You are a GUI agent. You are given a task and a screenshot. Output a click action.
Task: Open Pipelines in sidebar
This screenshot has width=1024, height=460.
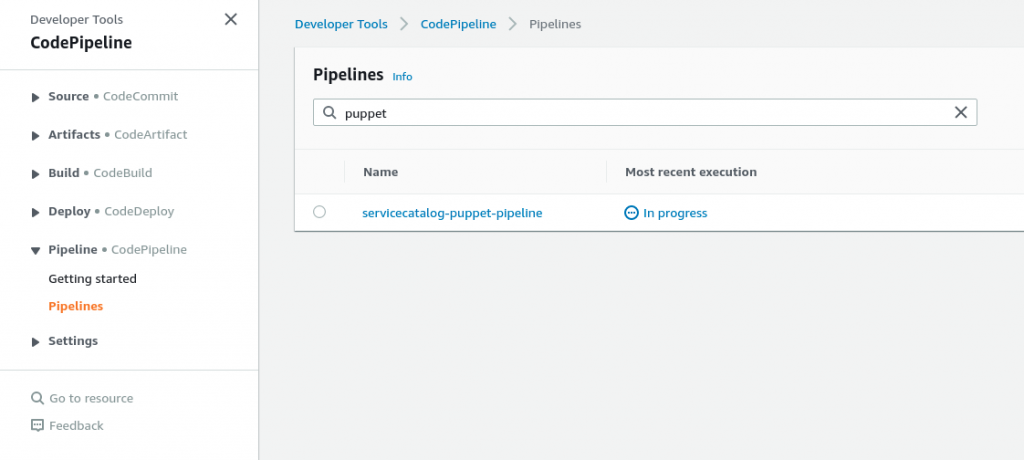pos(76,306)
